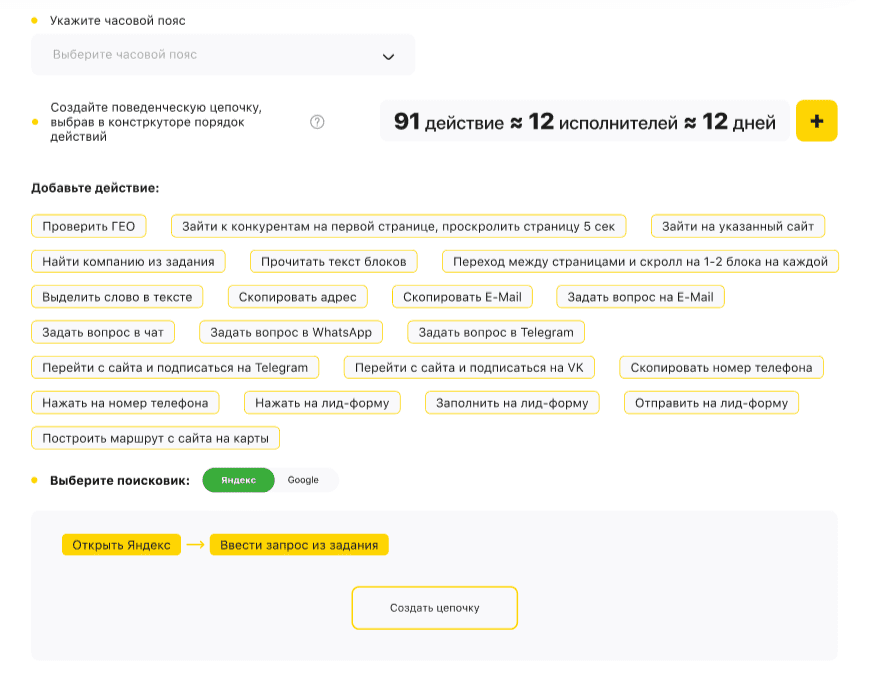
Task: Add 'Выделить слово в тексте' action
Action: click(117, 297)
